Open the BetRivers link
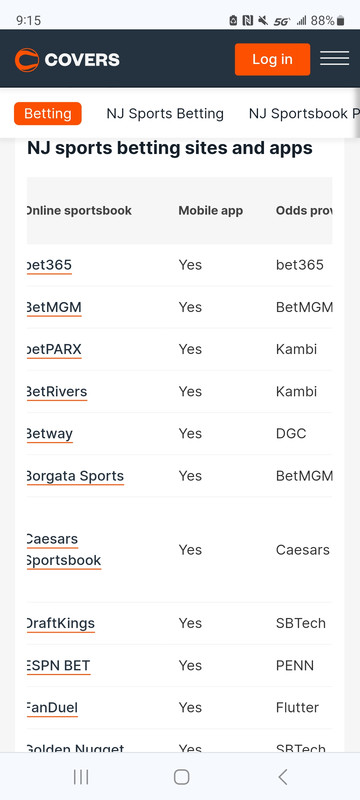This screenshot has width=360, height=800. (x=57, y=391)
